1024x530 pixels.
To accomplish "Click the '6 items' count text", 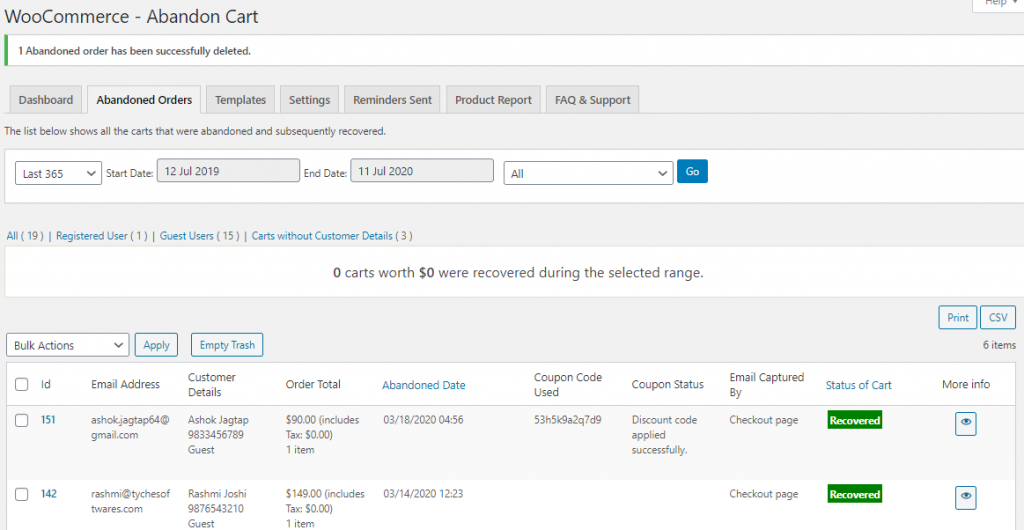I will [999, 345].
